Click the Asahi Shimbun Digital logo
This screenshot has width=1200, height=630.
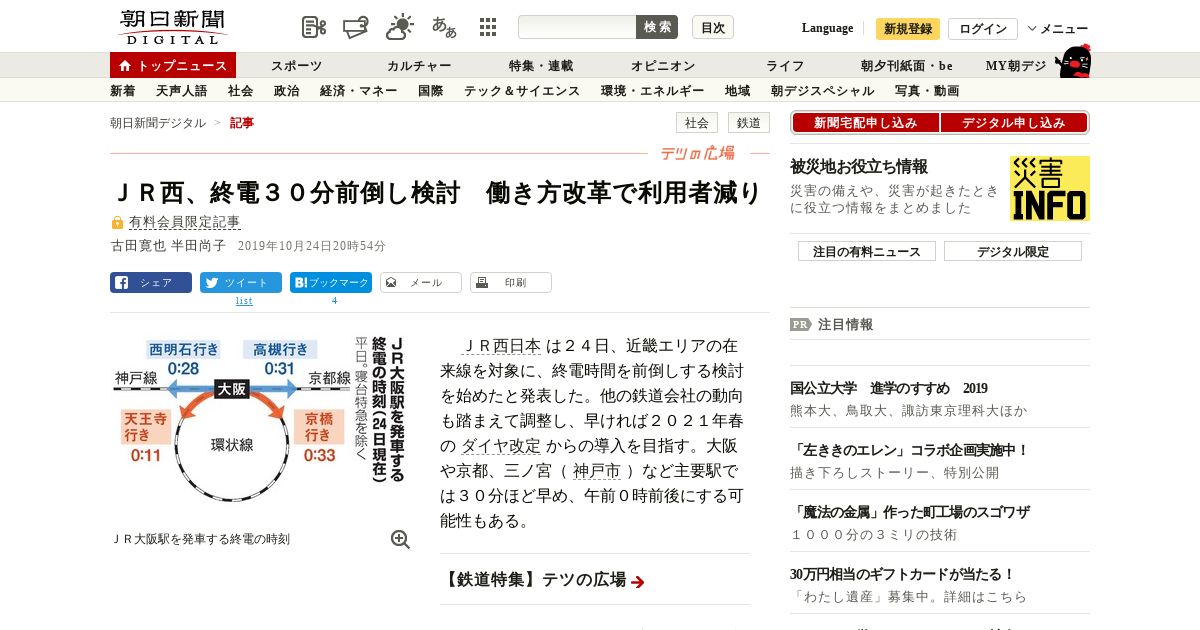(x=172, y=27)
